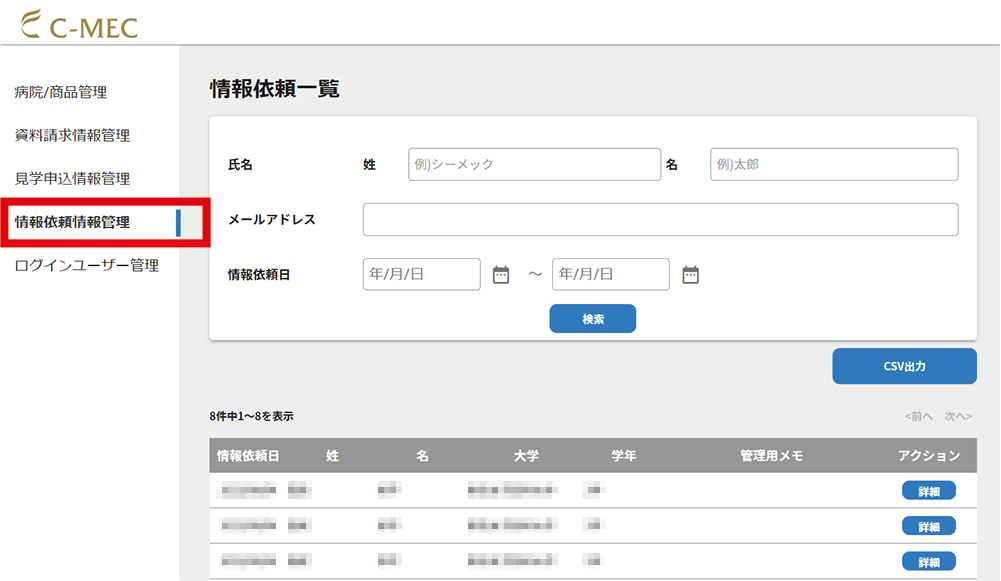Image resolution: width=1001 pixels, height=581 pixels.
Task: Click the 管理用メモ column header
Action: tap(771, 456)
